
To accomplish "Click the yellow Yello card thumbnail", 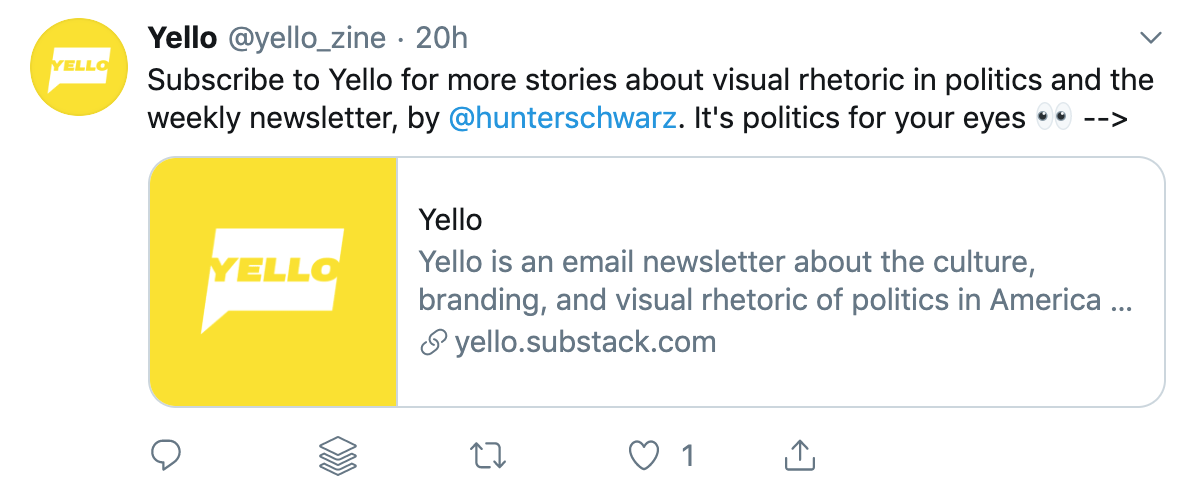I will (x=273, y=282).
